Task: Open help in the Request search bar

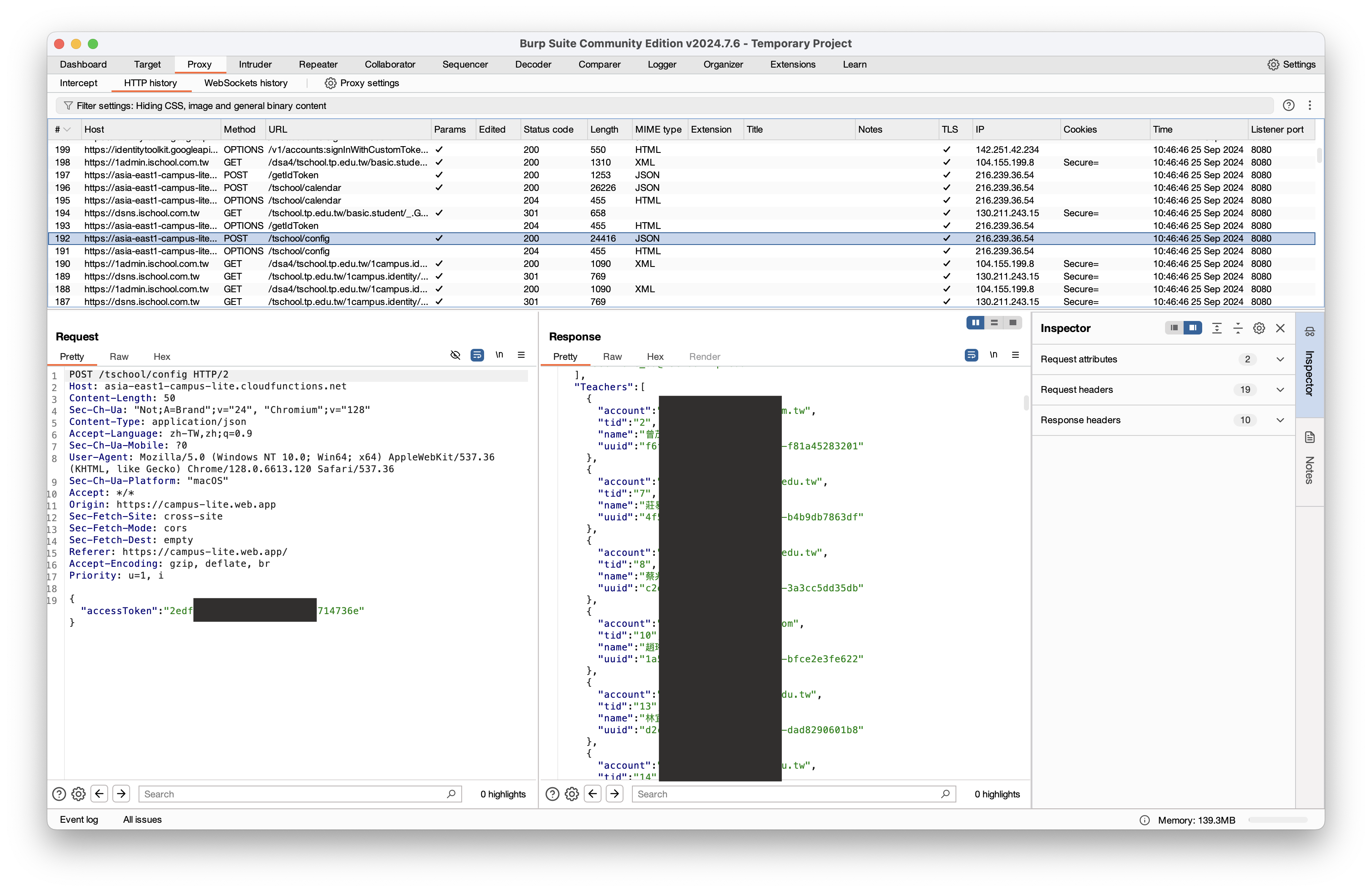Action: tap(59, 794)
